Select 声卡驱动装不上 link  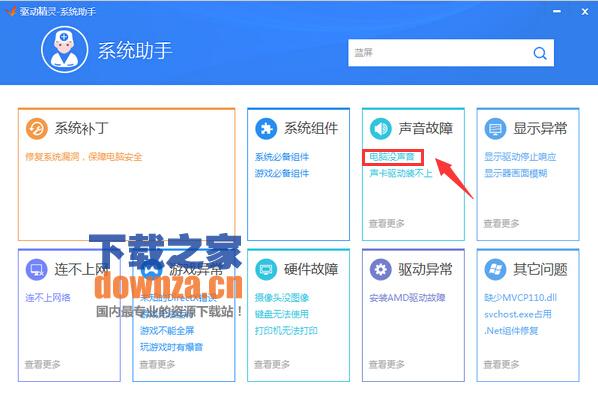point(401,173)
